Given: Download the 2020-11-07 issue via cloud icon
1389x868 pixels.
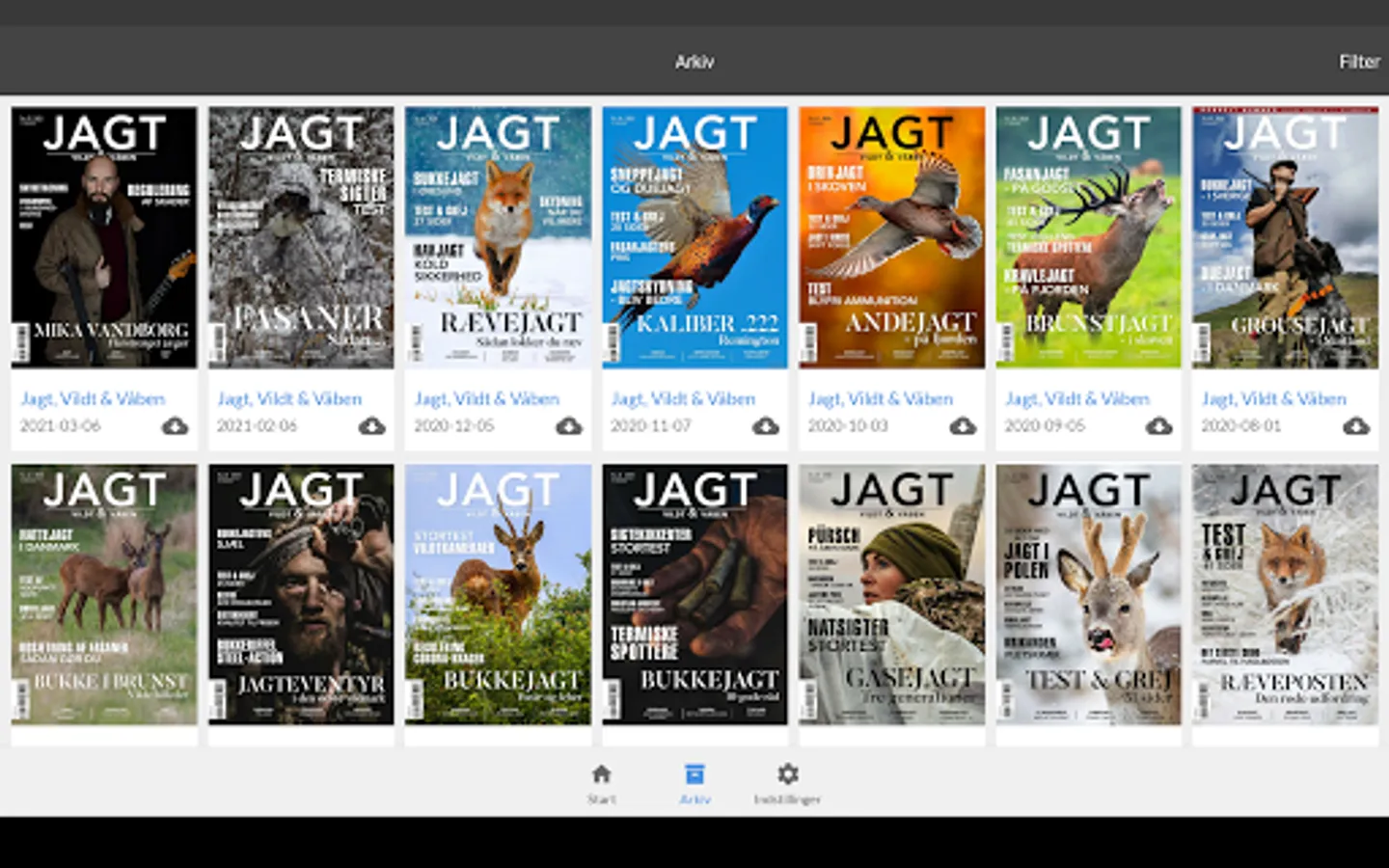Looking at the screenshot, I should (x=765, y=425).
